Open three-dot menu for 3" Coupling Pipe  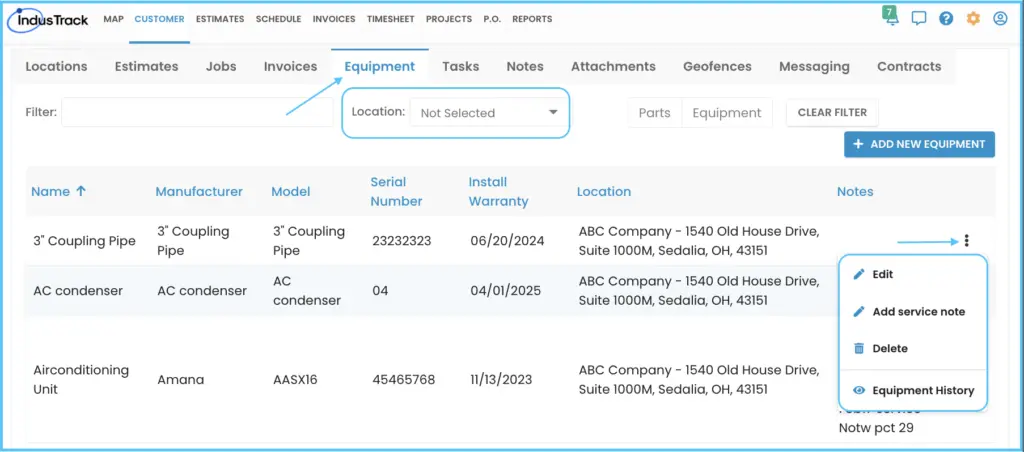(967, 241)
